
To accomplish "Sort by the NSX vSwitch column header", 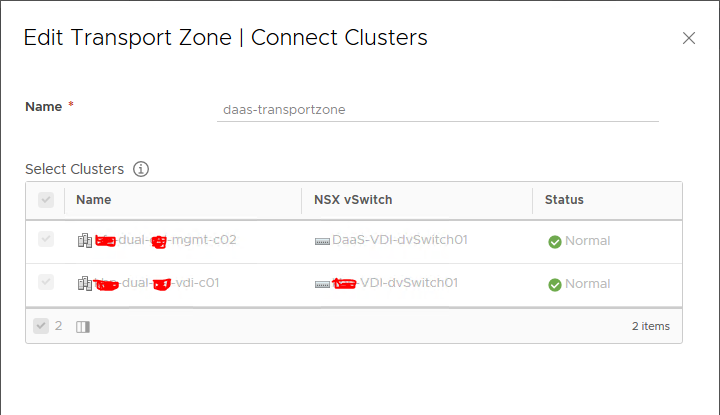I will coord(353,200).
